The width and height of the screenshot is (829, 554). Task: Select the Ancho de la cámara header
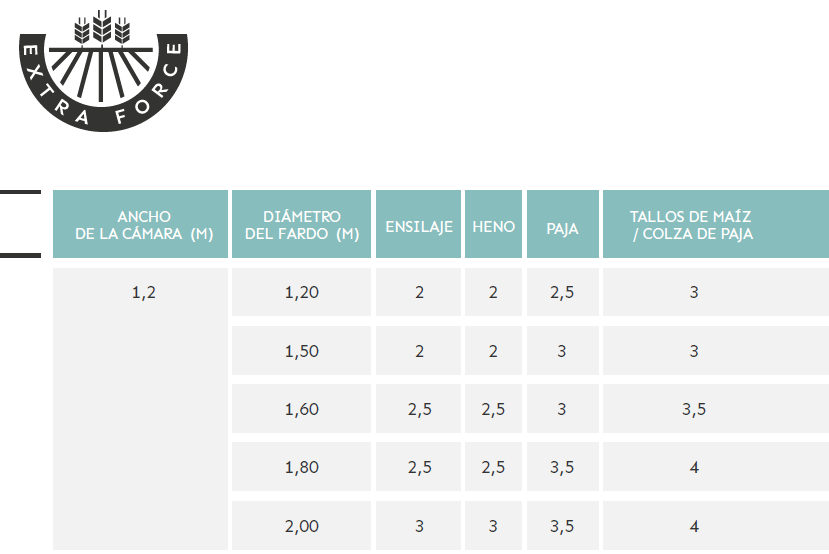(x=140, y=224)
